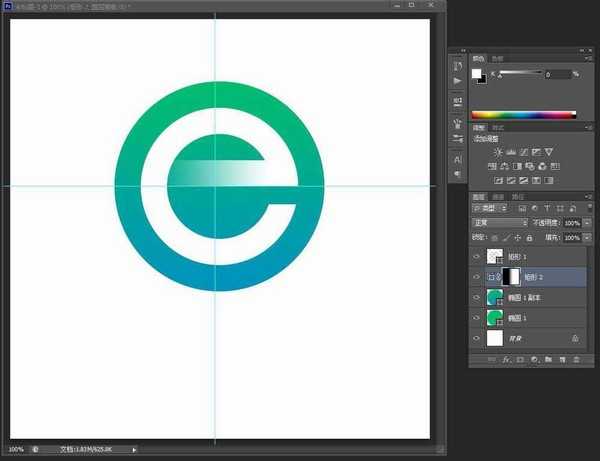Create a new group with folder icon
Screen dimensions: 600x461
tap(547, 357)
